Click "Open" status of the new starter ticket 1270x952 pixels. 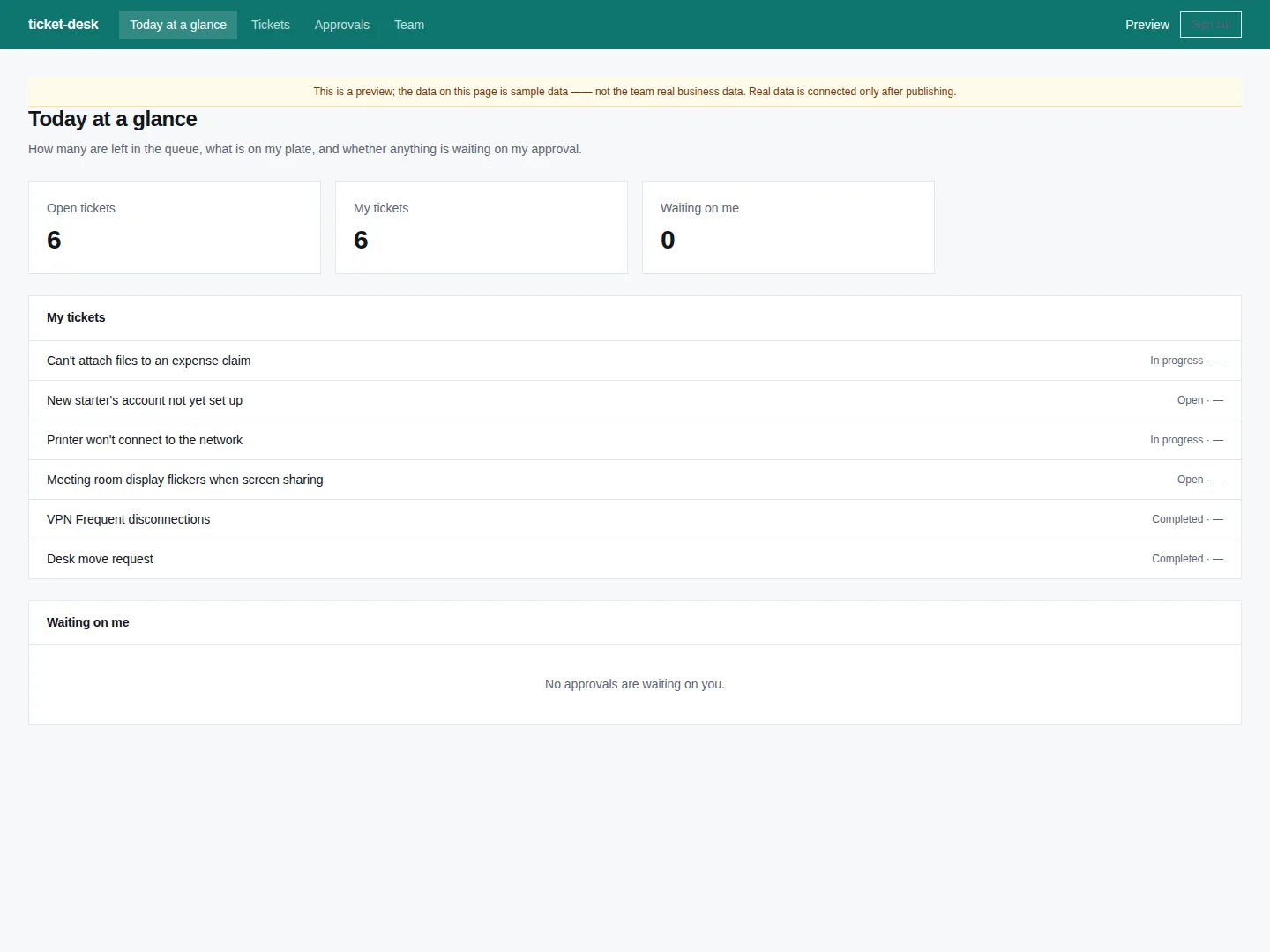1190,400
